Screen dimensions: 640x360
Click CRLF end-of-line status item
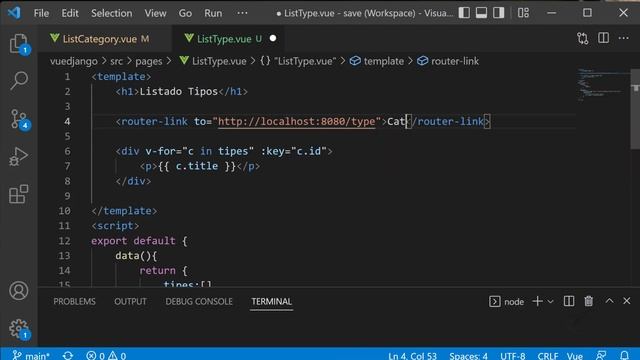click(x=548, y=356)
